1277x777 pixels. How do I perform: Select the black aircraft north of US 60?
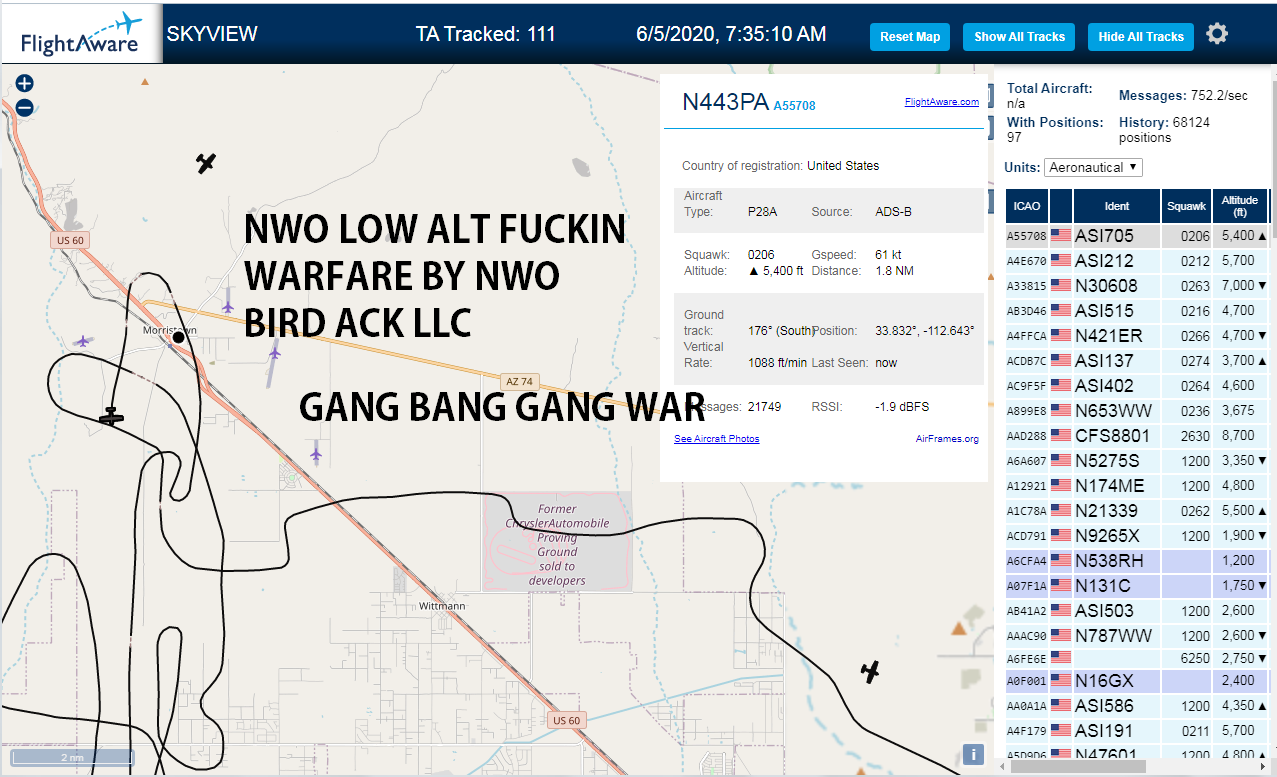(206, 162)
